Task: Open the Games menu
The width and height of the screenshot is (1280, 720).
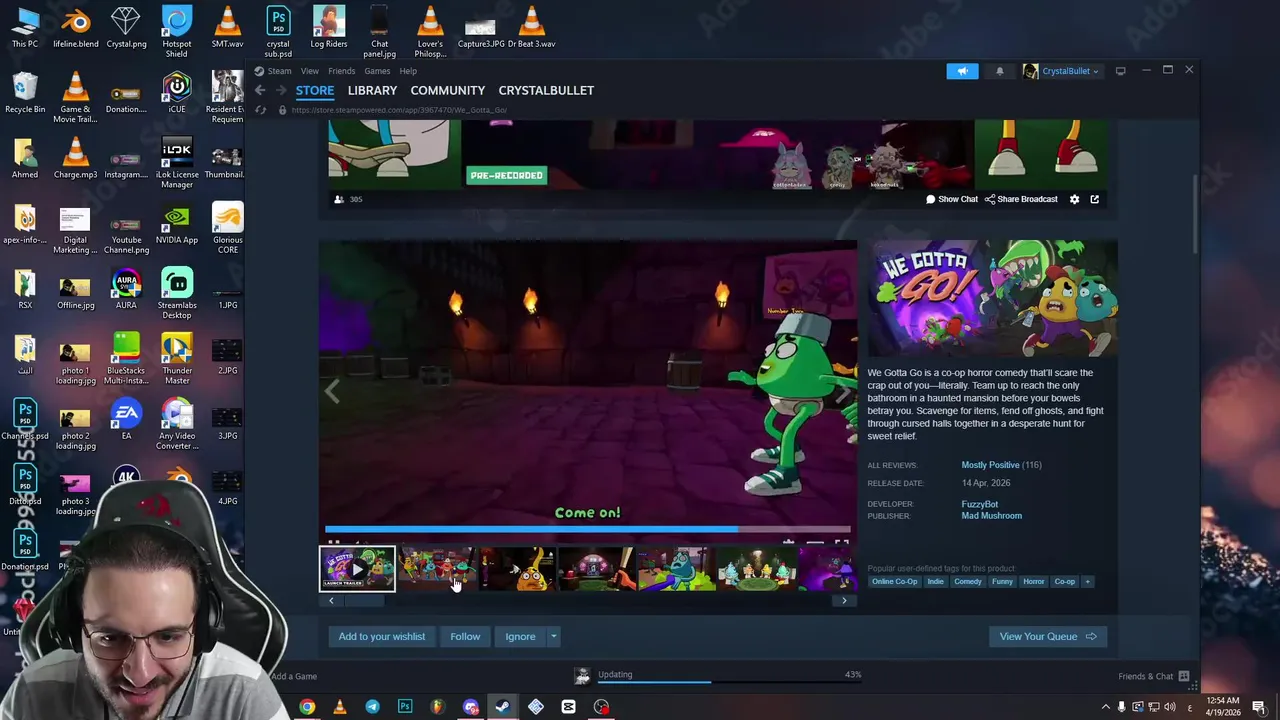Action: point(377,71)
